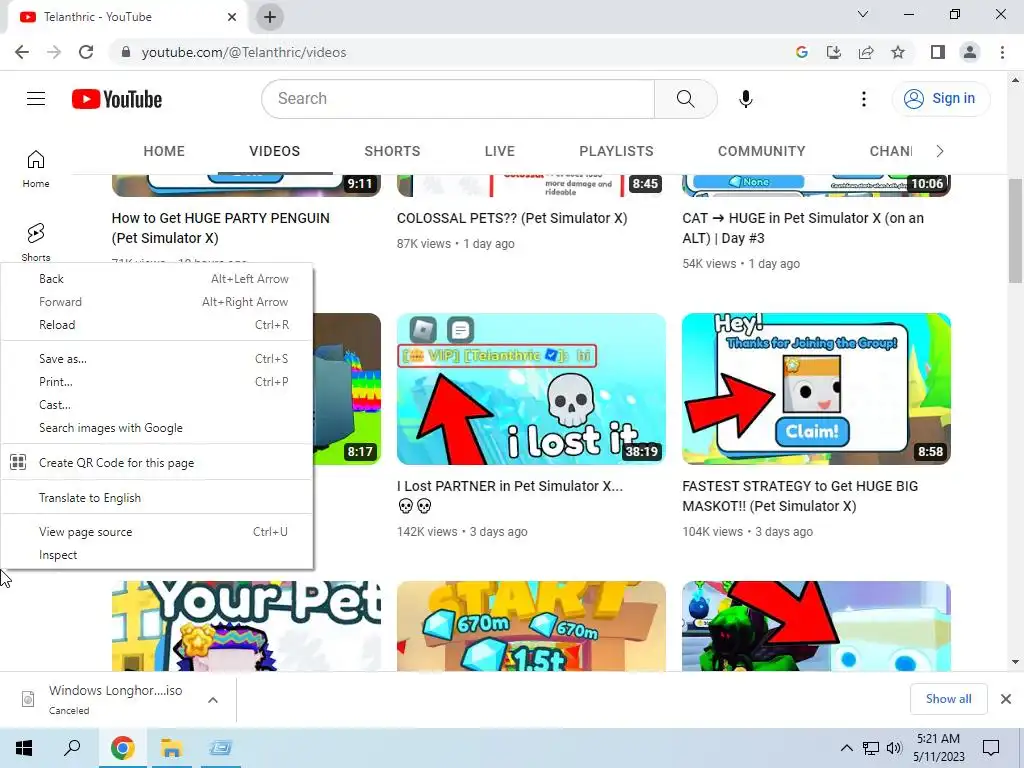The image size is (1024, 768).
Task: Click the address bar URL
Action: click(244, 52)
